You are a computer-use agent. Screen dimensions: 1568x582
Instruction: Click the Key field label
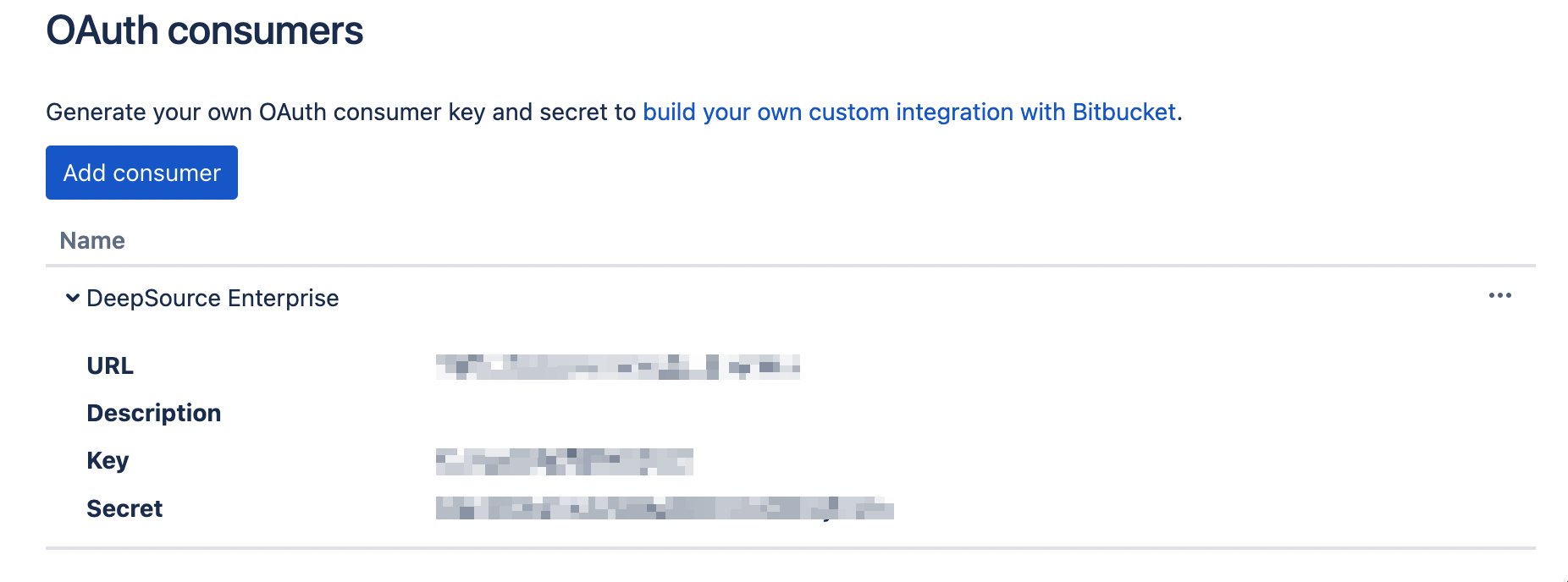107,460
